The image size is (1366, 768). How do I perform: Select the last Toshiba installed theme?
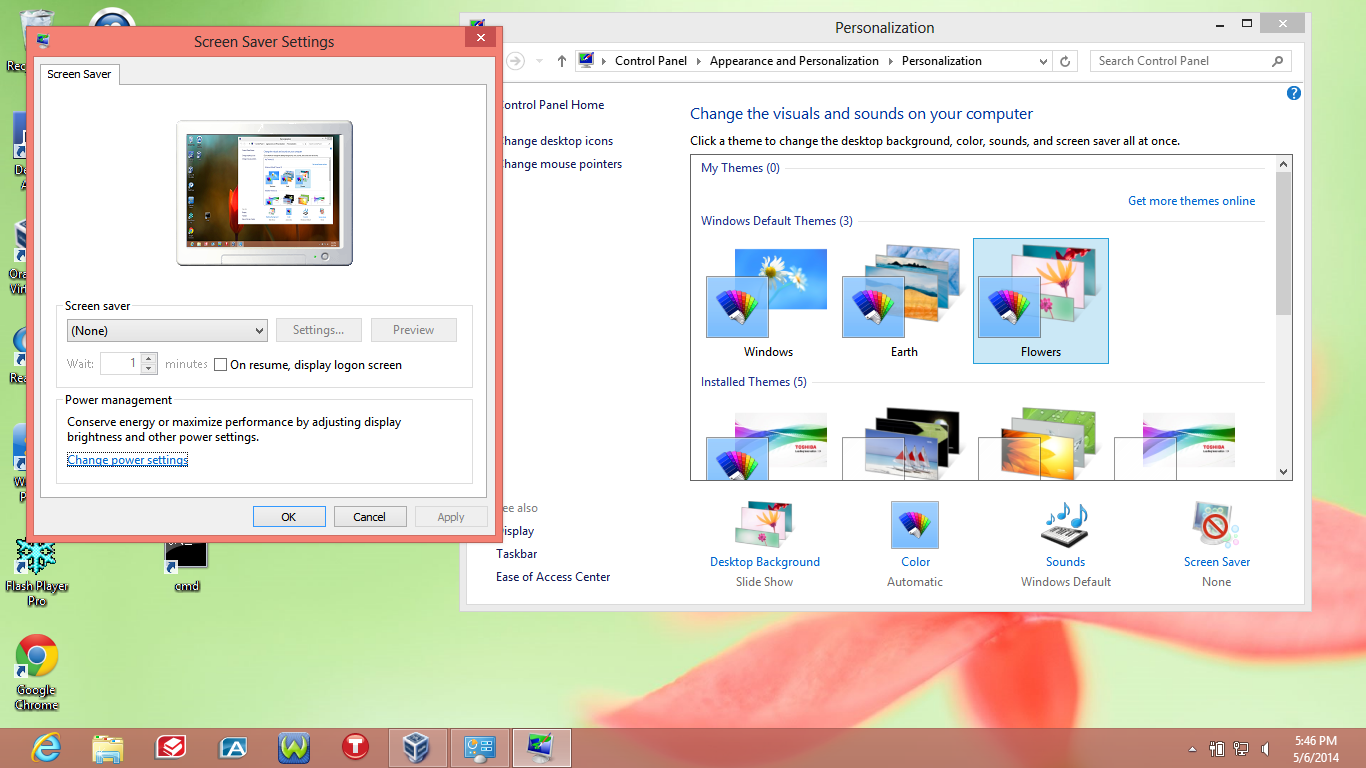[x=1176, y=446]
